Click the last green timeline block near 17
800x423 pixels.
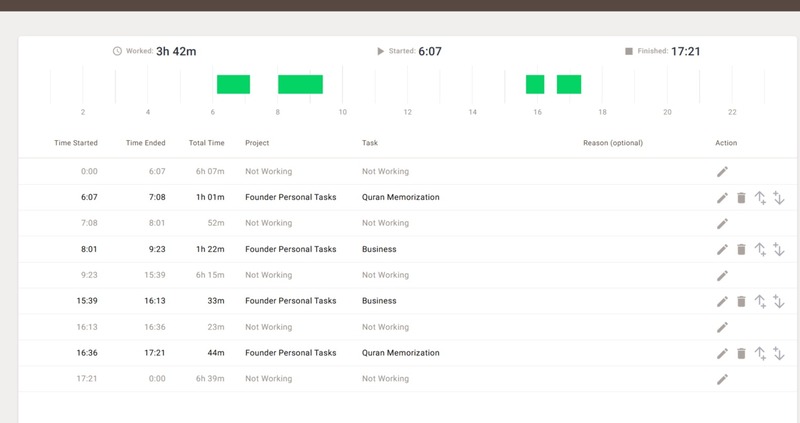569,85
